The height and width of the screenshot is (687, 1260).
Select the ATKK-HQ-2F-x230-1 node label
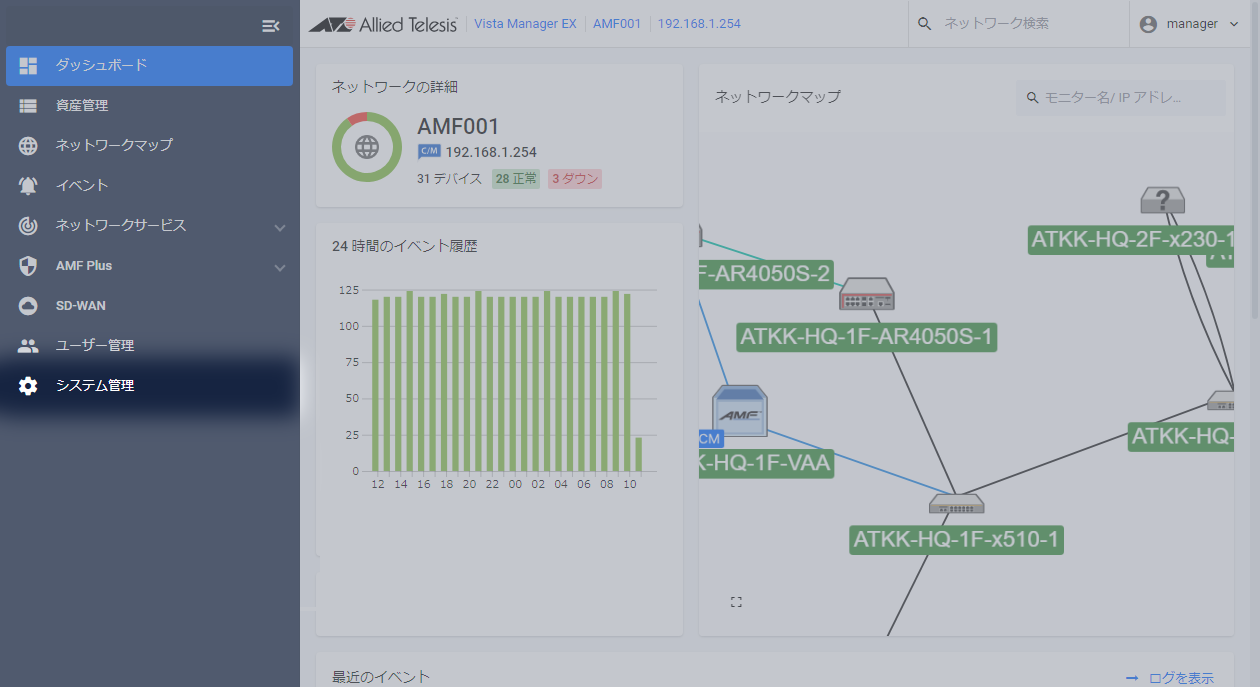point(1131,240)
